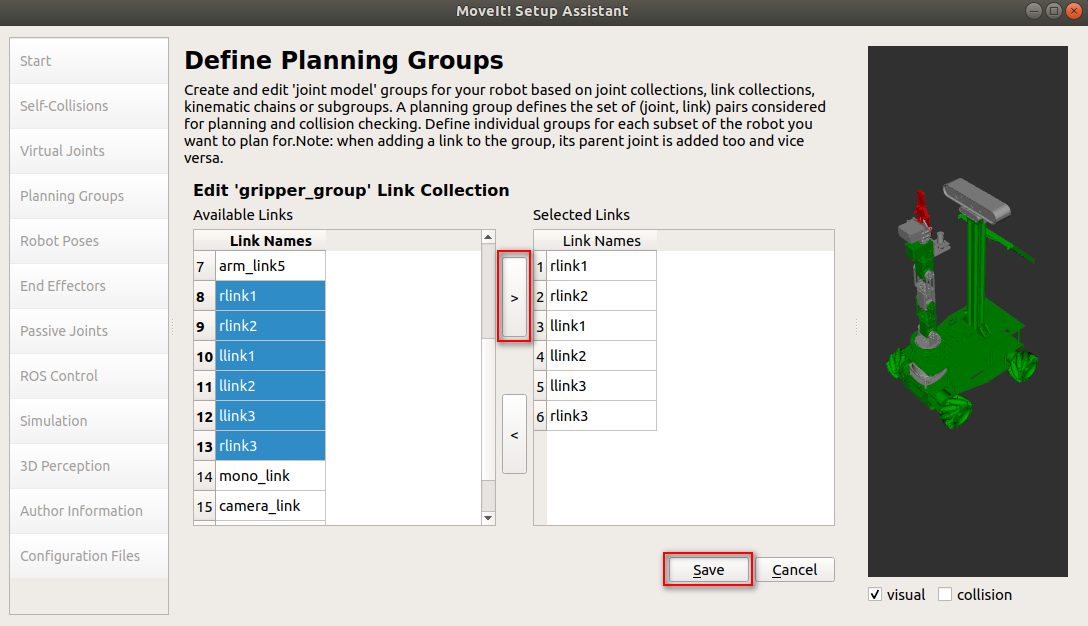This screenshot has height=626, width=1088.
Task: Select rlink2 in the Available Links list
Action: click(x=270, y=325)
